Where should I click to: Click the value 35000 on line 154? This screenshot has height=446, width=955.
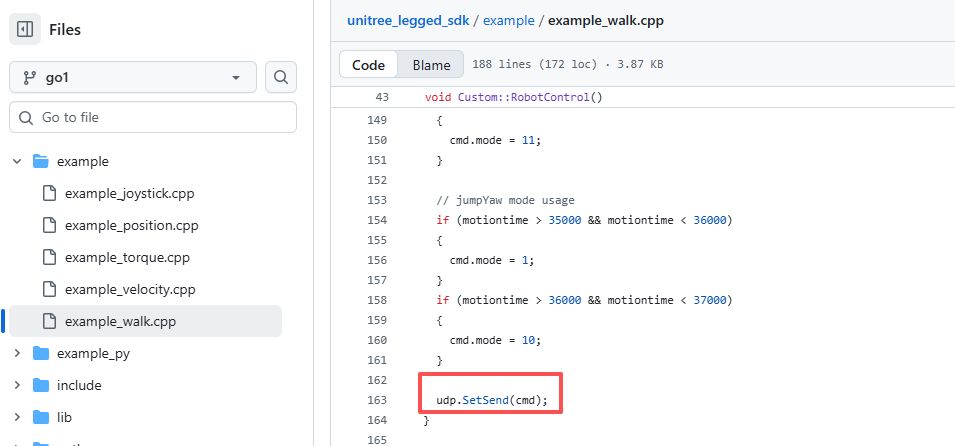click(565, 220)
